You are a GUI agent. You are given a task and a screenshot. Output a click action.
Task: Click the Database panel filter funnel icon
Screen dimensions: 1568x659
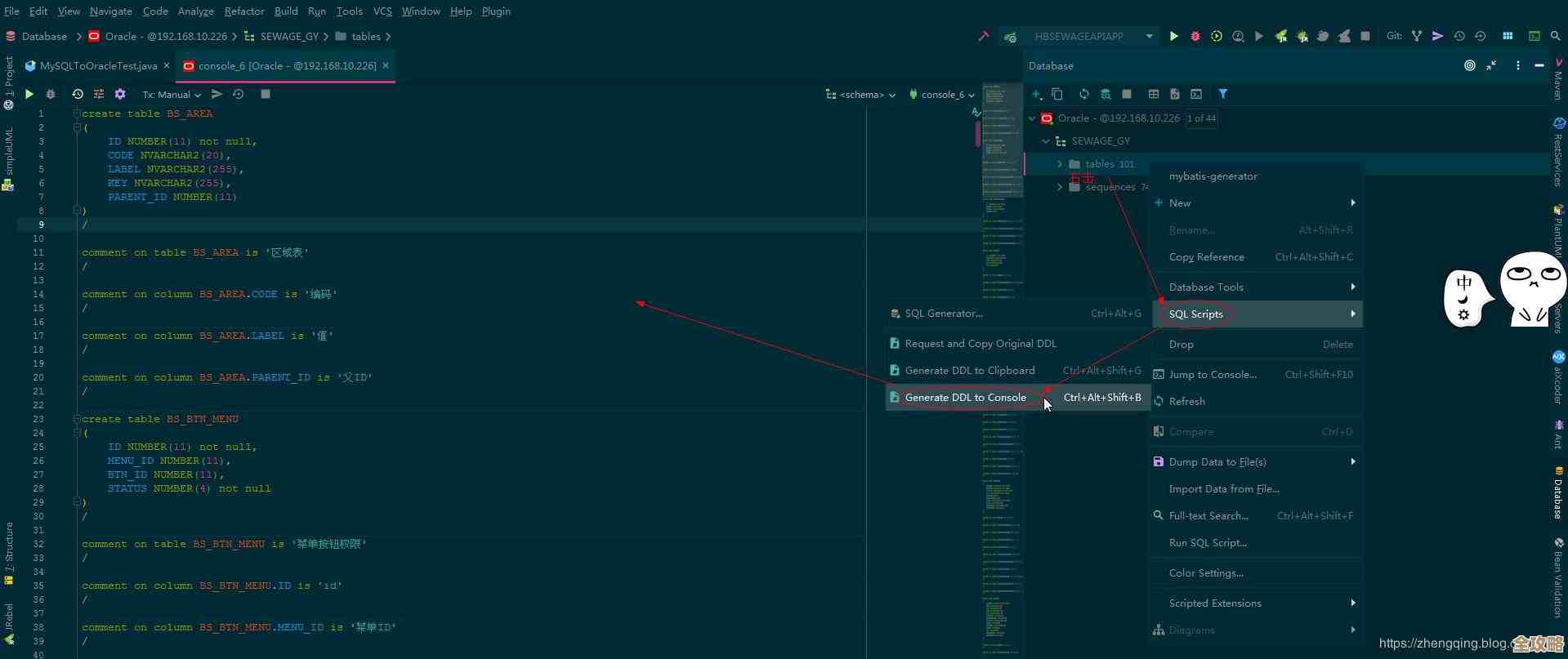pyautogui.click(x=1223, y=94)
